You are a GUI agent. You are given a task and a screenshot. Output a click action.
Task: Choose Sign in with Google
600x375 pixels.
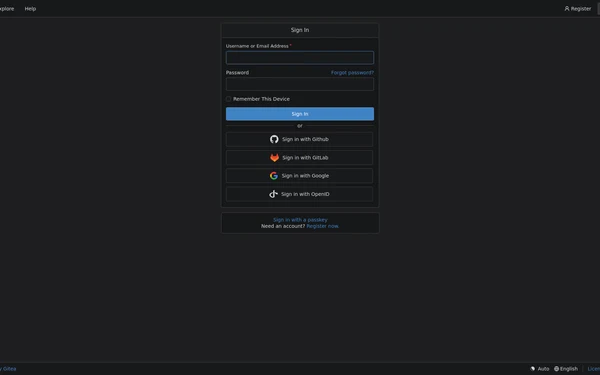point(299,176)
